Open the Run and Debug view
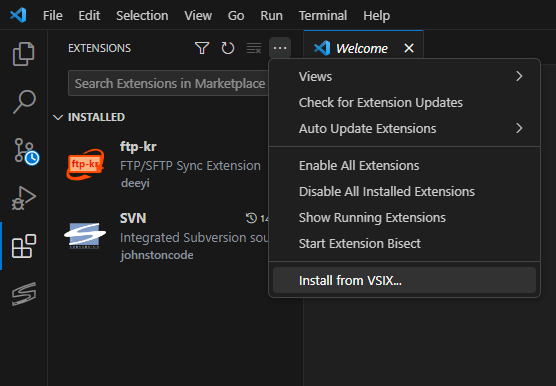 pyautogui.click(x=23, y=198)
